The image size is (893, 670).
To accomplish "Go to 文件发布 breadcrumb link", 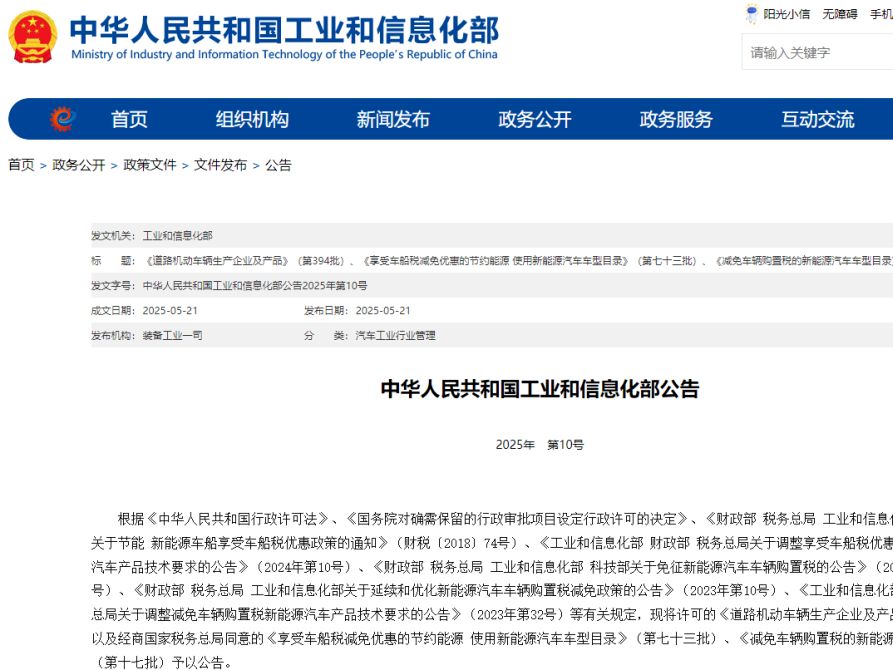I will [220, 165].
